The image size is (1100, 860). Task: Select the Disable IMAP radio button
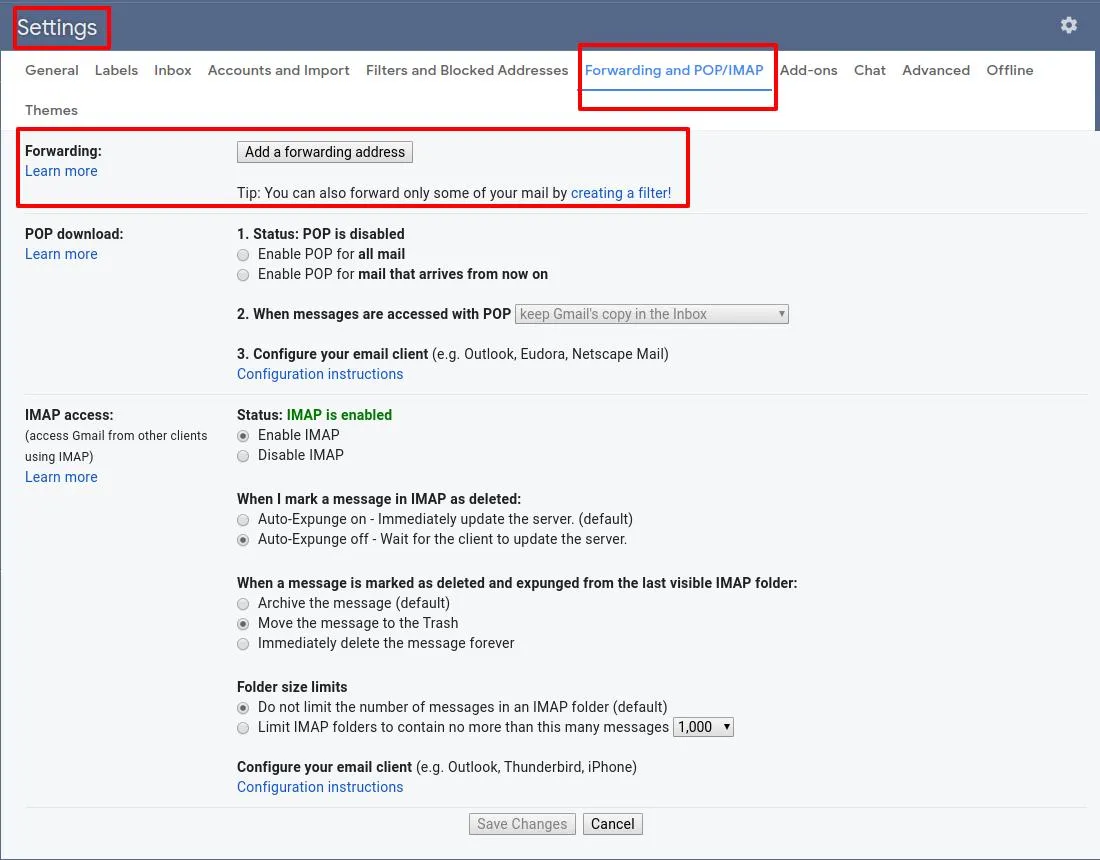(243, 456)
